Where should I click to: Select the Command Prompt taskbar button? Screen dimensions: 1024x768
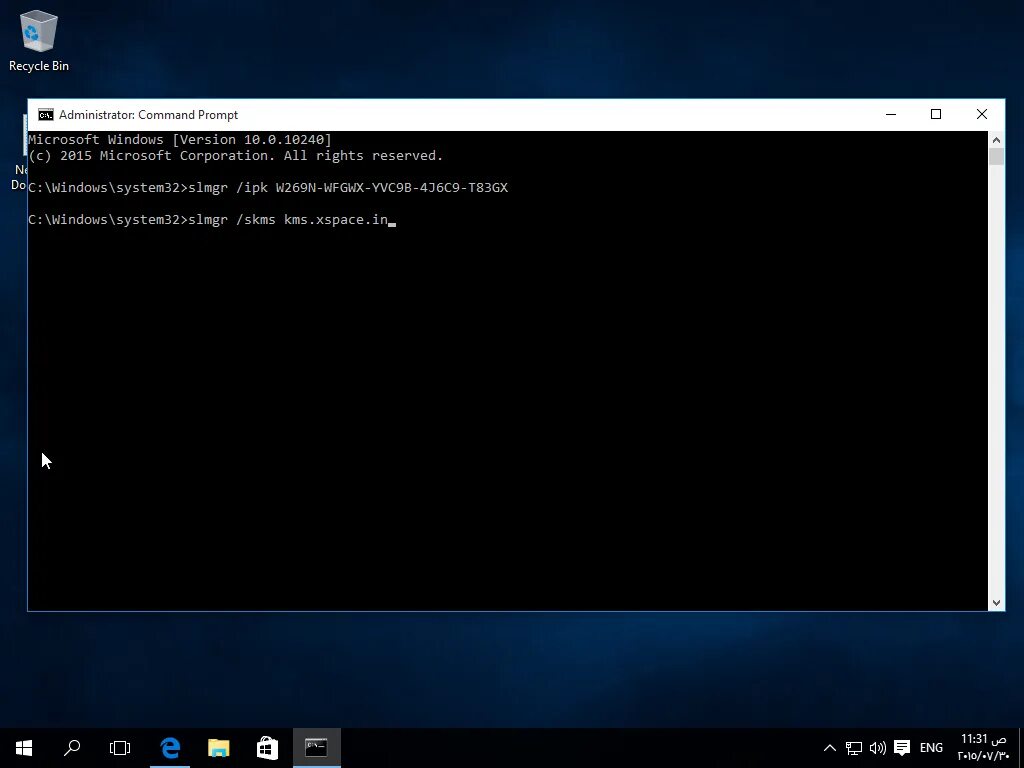point(317,748)
